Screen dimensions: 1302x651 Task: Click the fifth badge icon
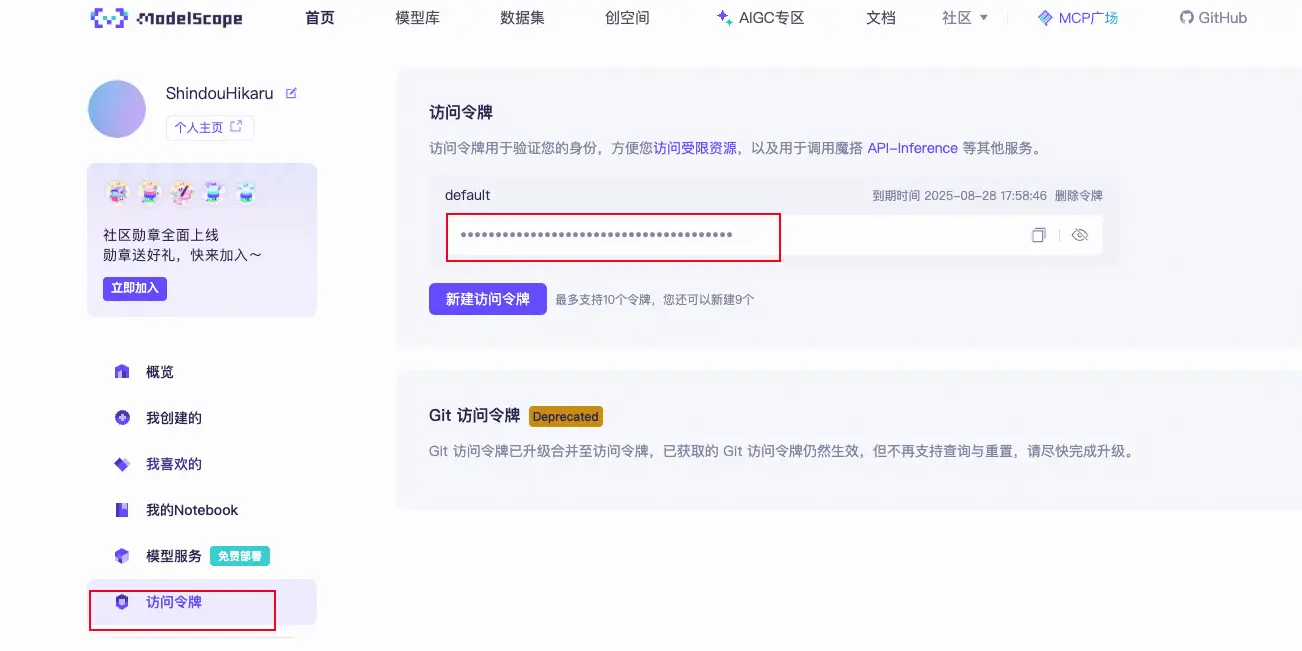[x=246, y=192]
